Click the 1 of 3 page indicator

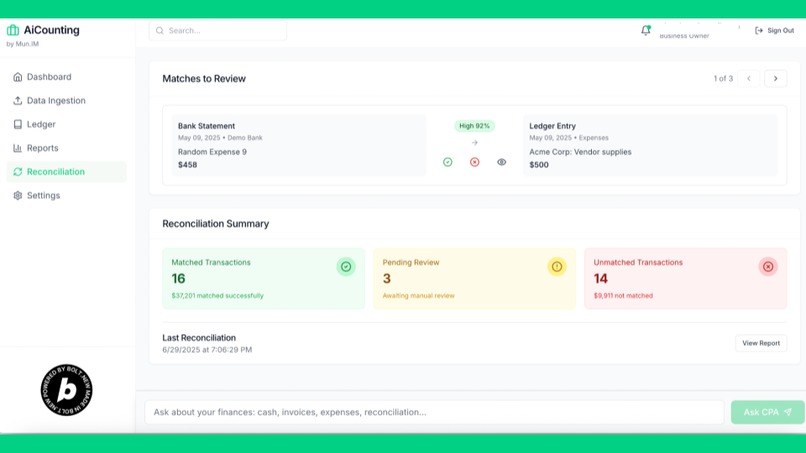coord(723,79)
